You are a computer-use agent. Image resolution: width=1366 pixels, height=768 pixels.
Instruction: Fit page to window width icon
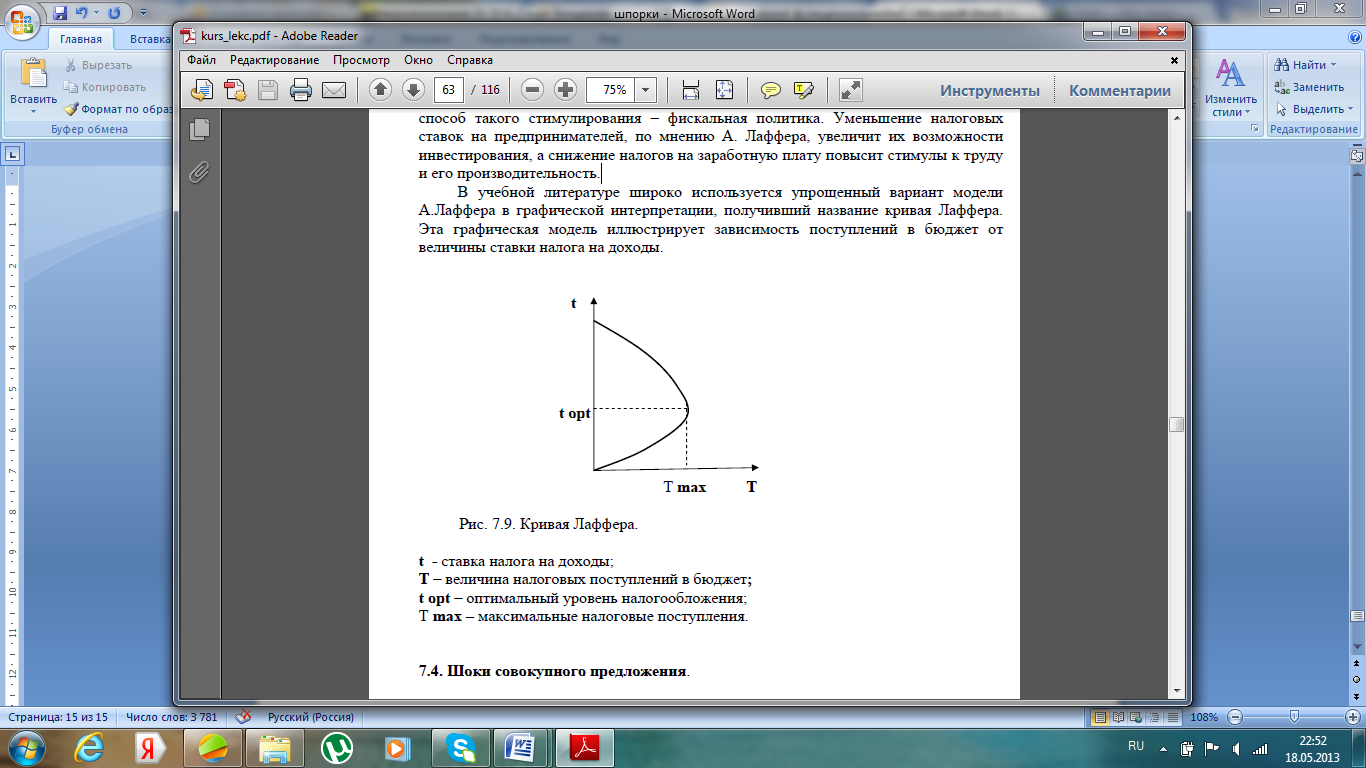[691, 90]
